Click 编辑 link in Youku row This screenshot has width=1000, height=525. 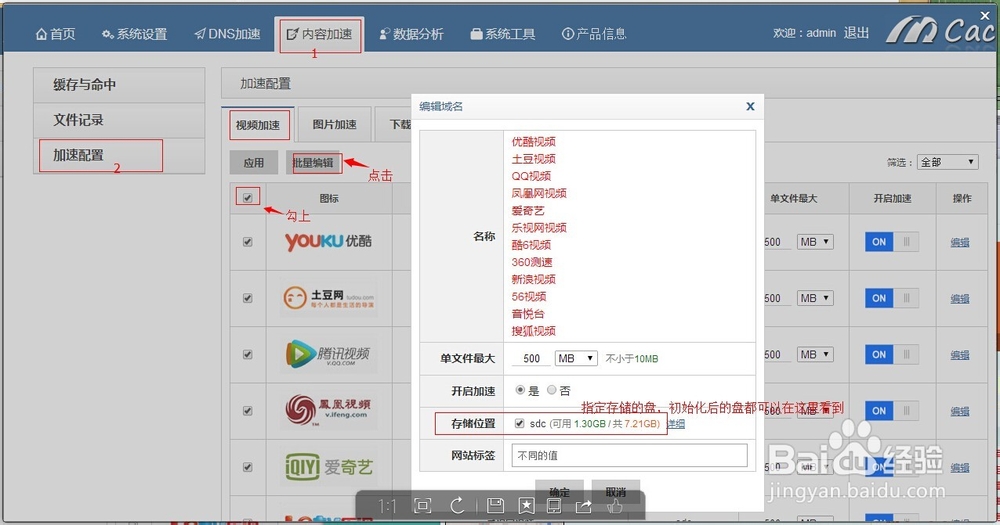tap(960, 242)
